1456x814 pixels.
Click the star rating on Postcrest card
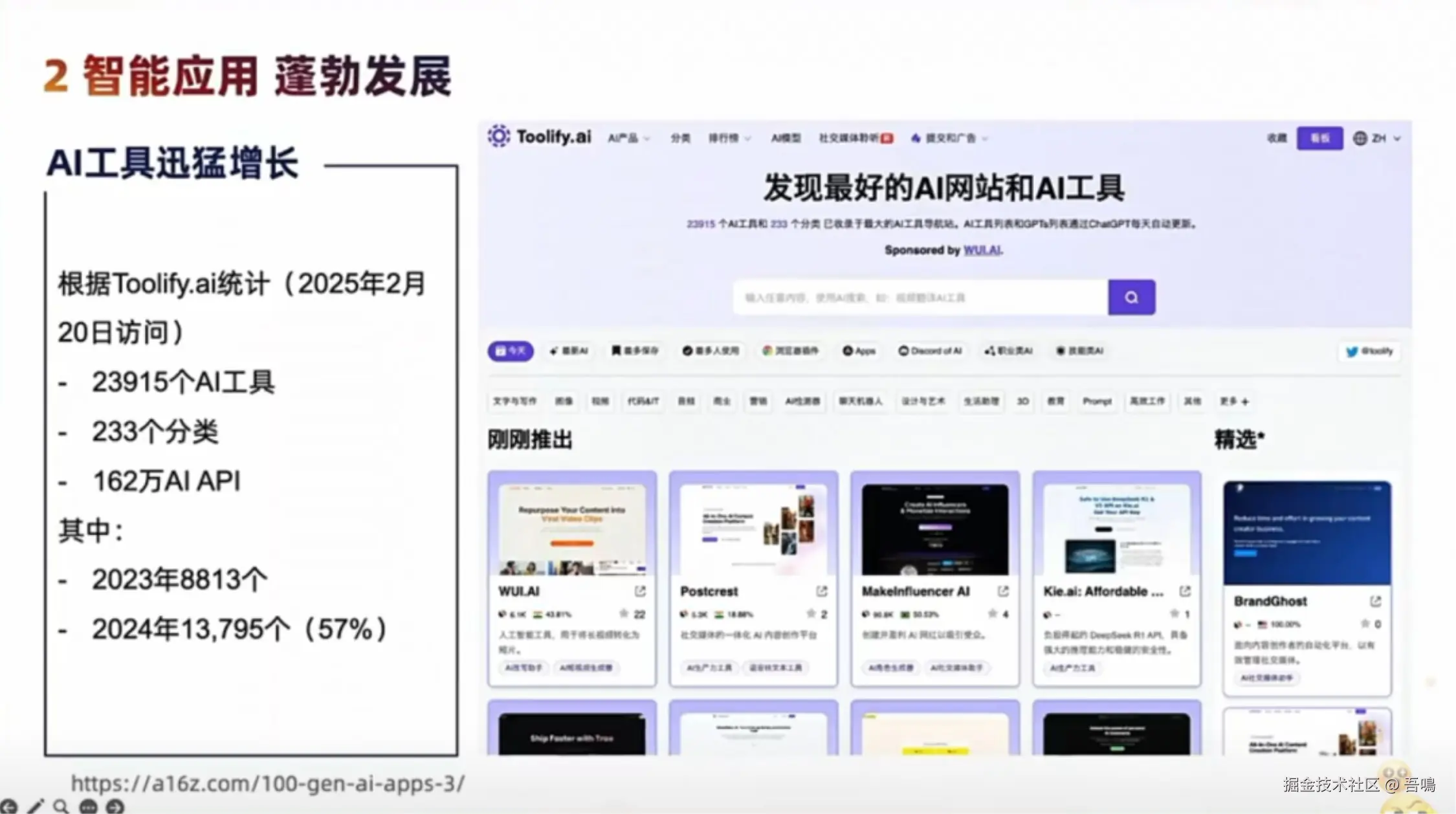click(x=811, y=613)
